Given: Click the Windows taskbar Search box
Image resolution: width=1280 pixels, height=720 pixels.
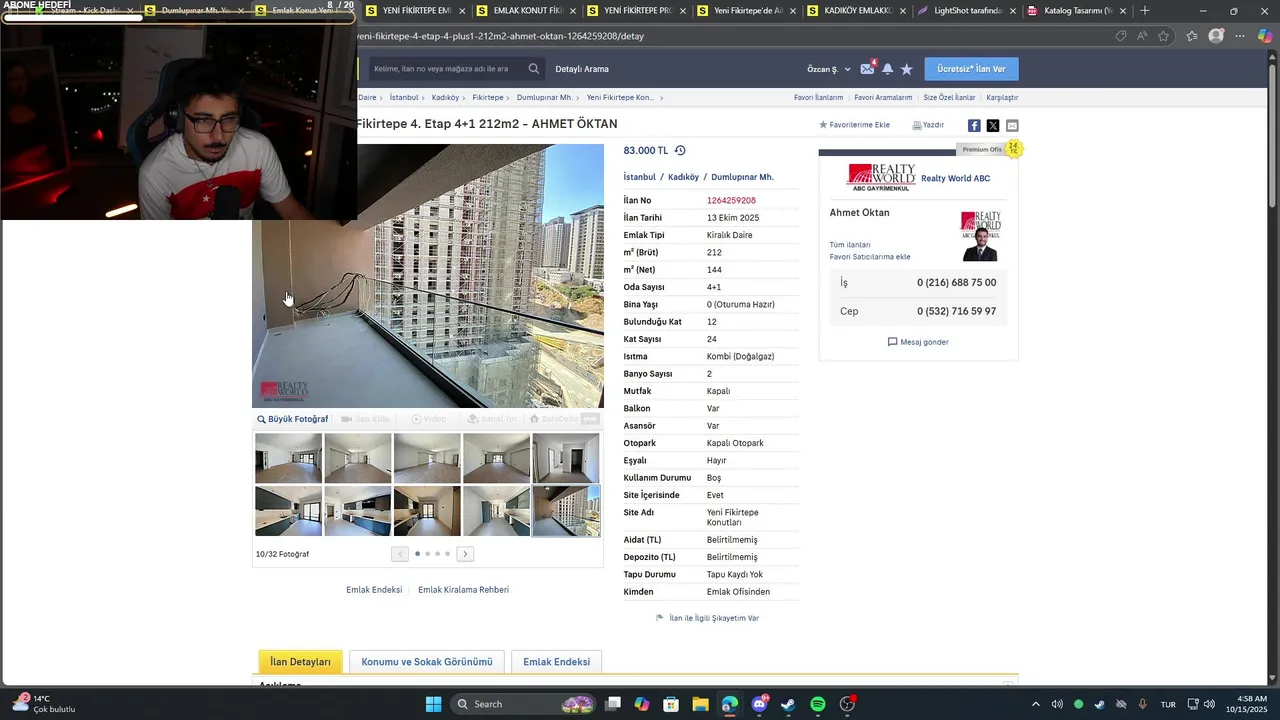Looking at the screenshot, I should point(522,704).
